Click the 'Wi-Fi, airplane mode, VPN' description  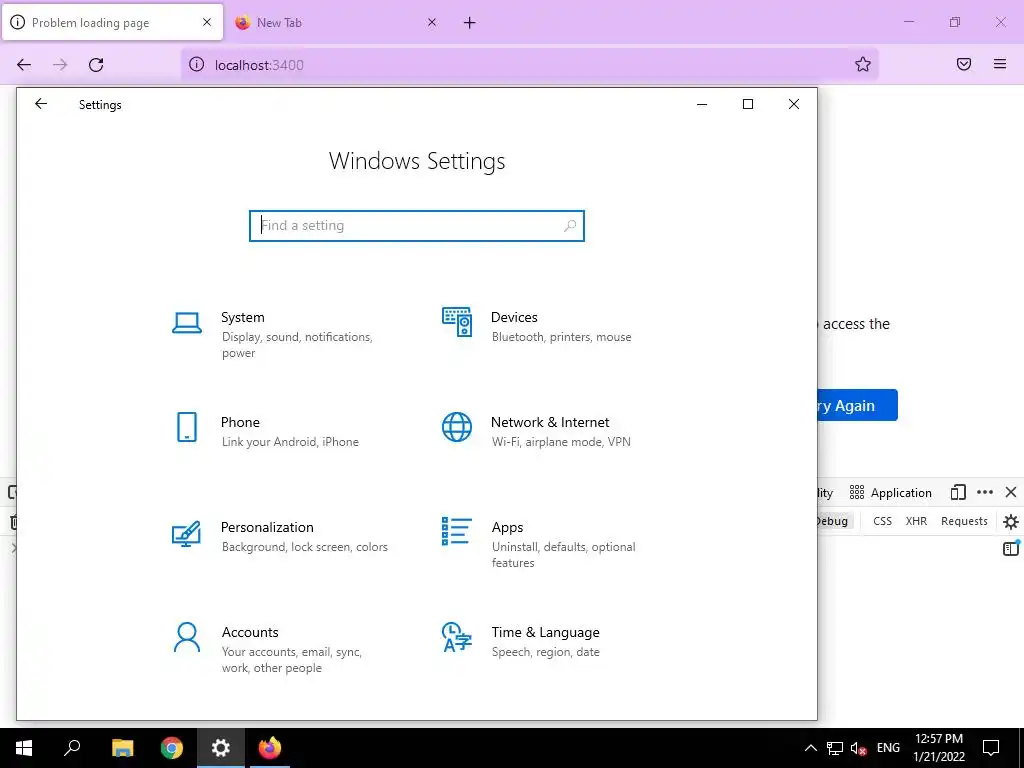[x=561, y=441]
